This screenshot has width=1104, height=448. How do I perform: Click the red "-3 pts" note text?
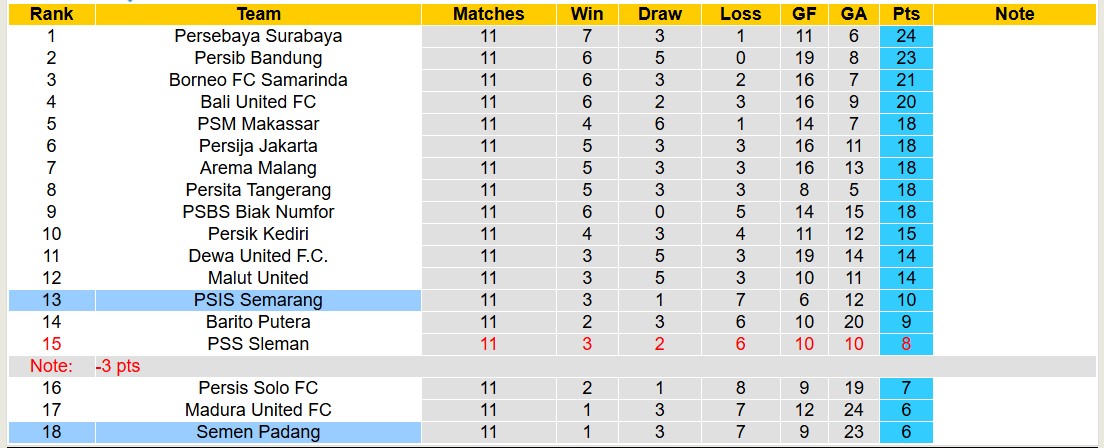pos(118,366)
